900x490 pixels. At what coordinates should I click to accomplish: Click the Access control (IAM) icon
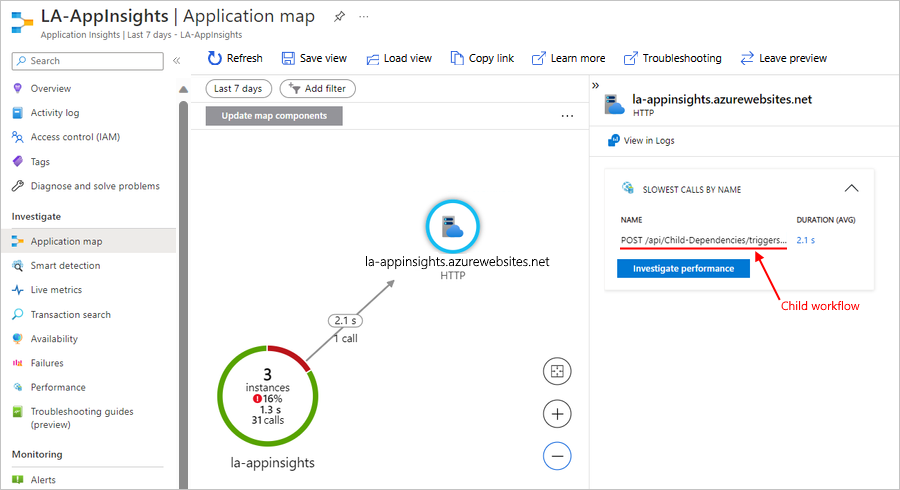point(18,137)
